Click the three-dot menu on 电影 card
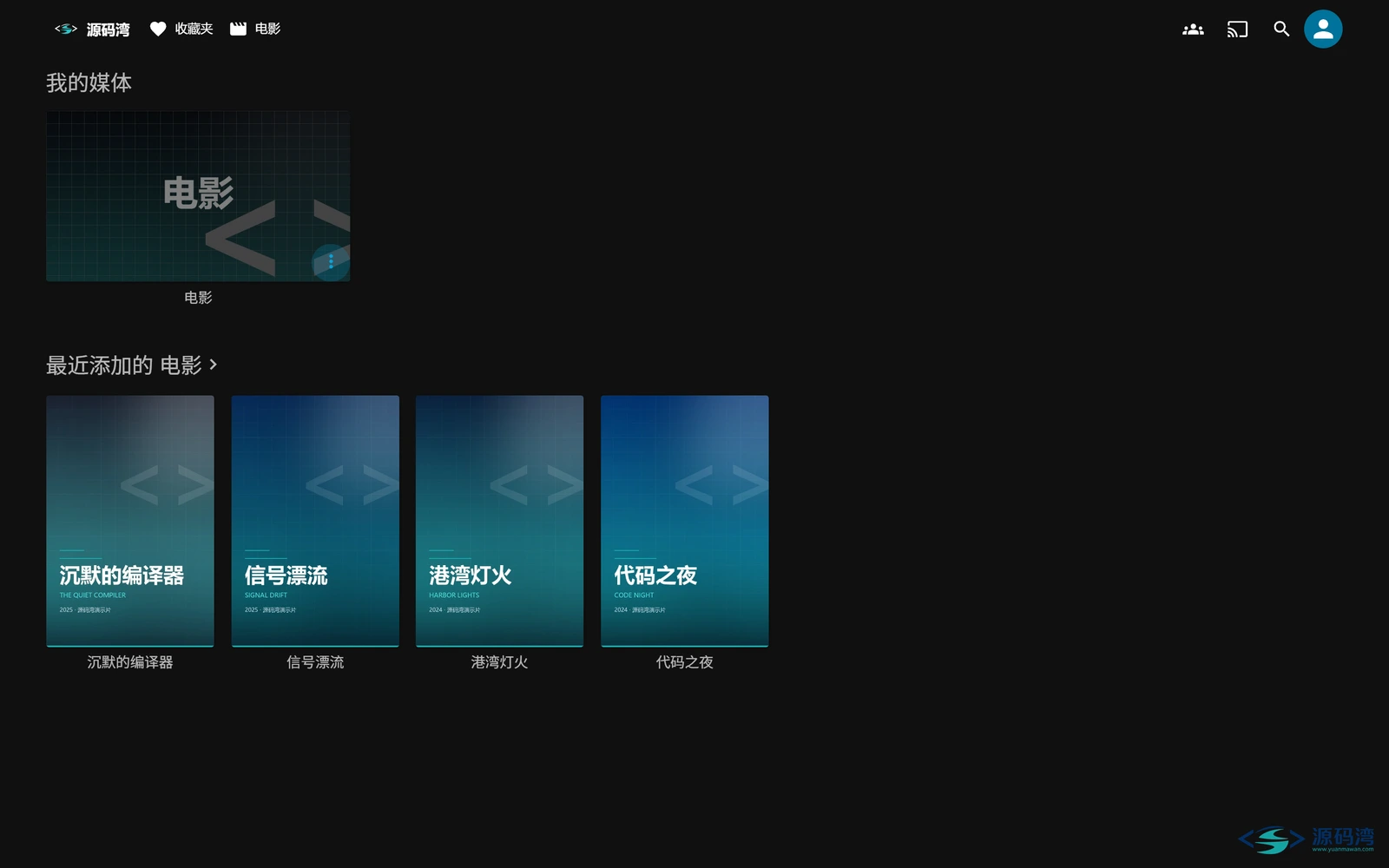Screen dimensions: 1389x868 [331, 262]
